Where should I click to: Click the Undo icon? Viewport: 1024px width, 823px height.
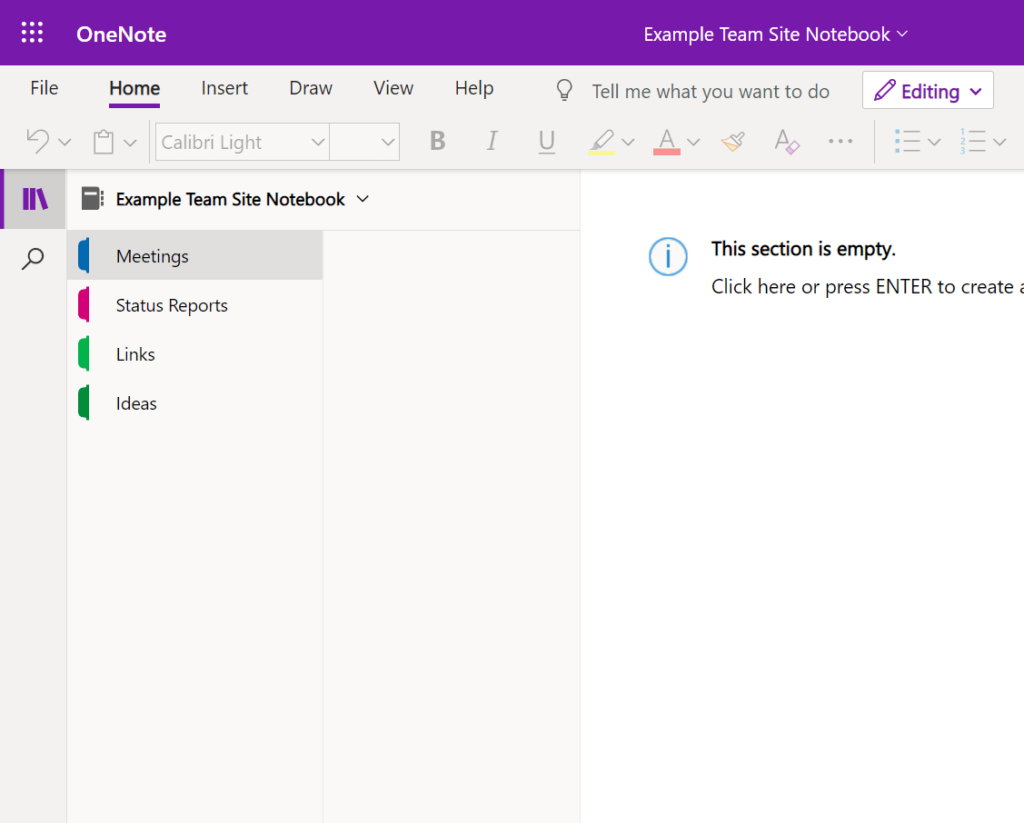(38, 141)
